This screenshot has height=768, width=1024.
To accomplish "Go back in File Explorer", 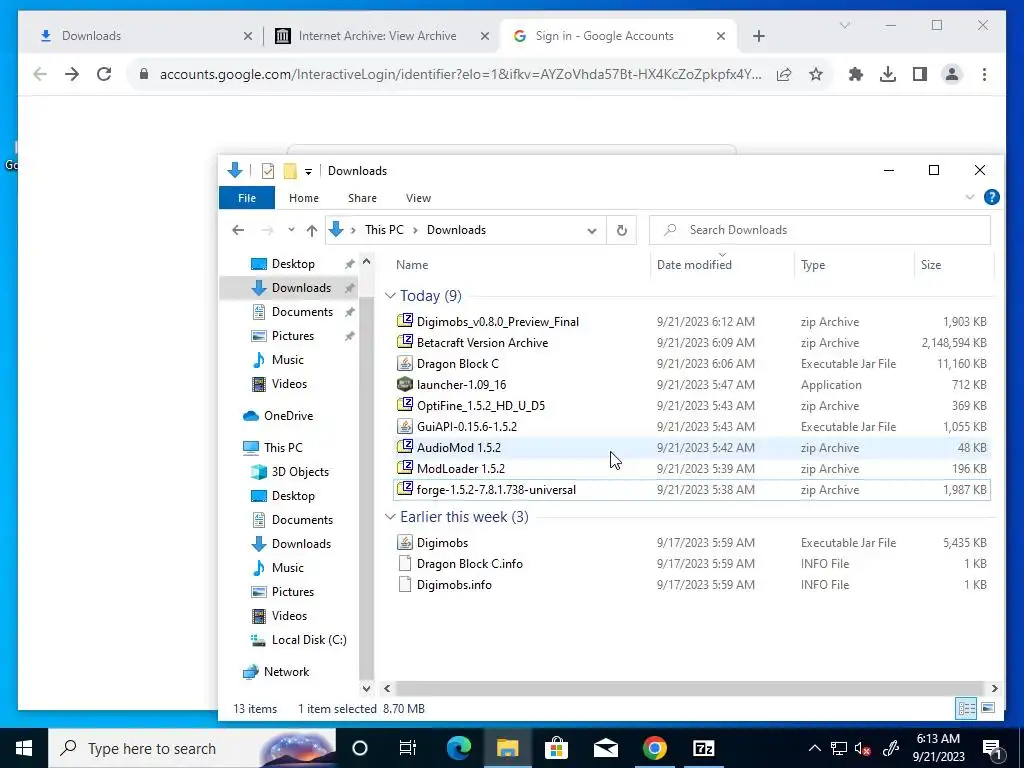I will [x=238, y=230].
